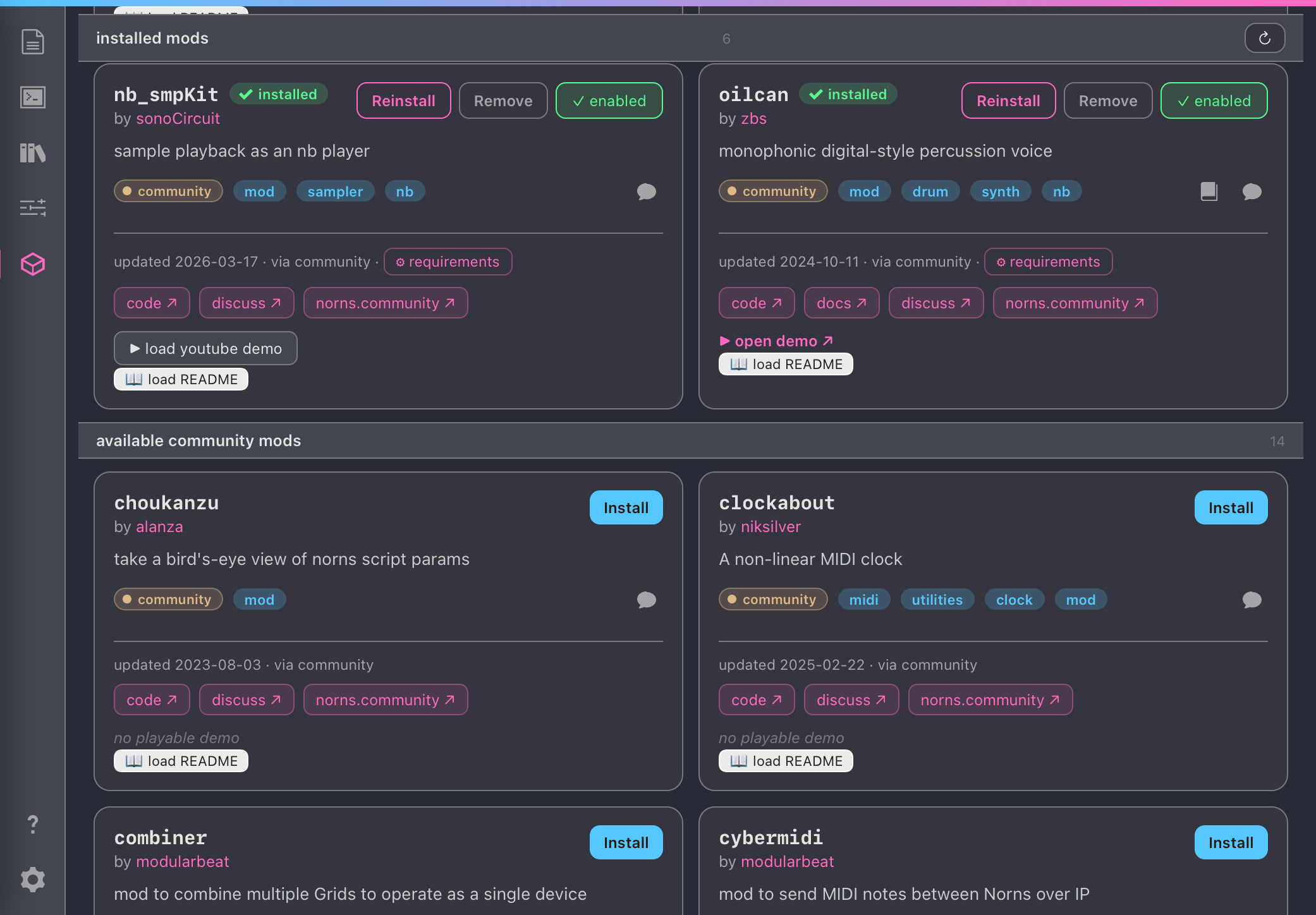This screenshot has height=915, width=1316.
Task: Visit author sonoCircuit's profile
Action: [x=178, y=118]
